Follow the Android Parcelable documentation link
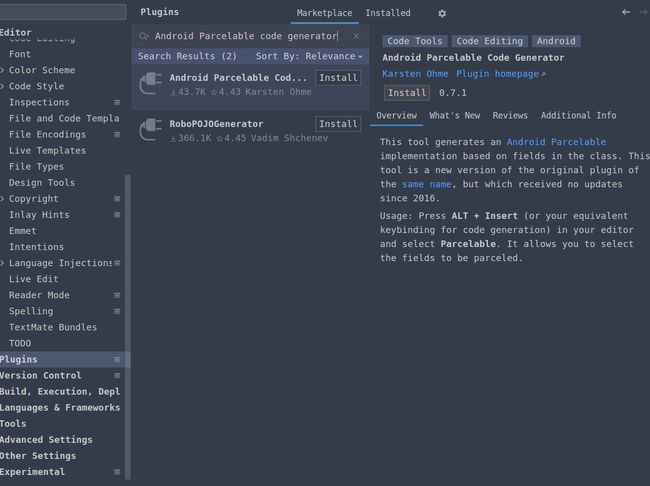 tap(556, 142)
